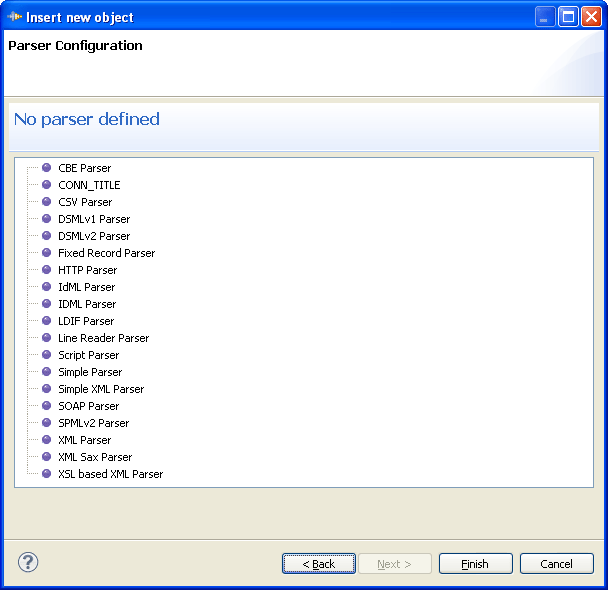Click the purple icon beside Simple Parser
This screenshot has height=590, width=608.
point(47,372)
